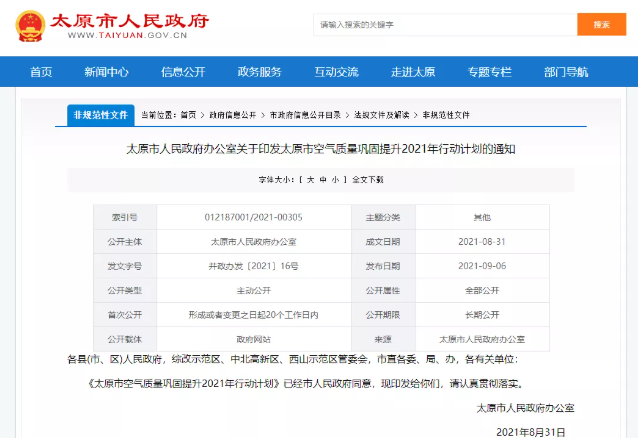Image resolution: width=638 pixels, height=438 pixels.
Task: Go to 信息公开 in the navigation bar
Action: tap(183, 72)
